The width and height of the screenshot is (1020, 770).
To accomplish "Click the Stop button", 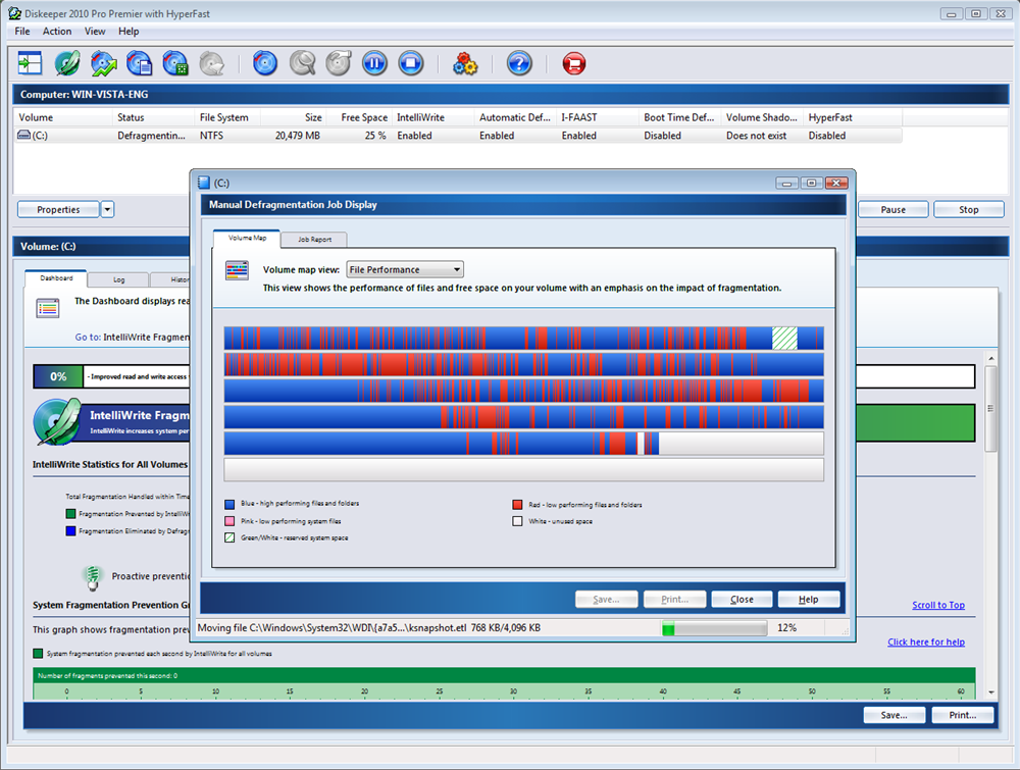I will (x=969, y=209).
